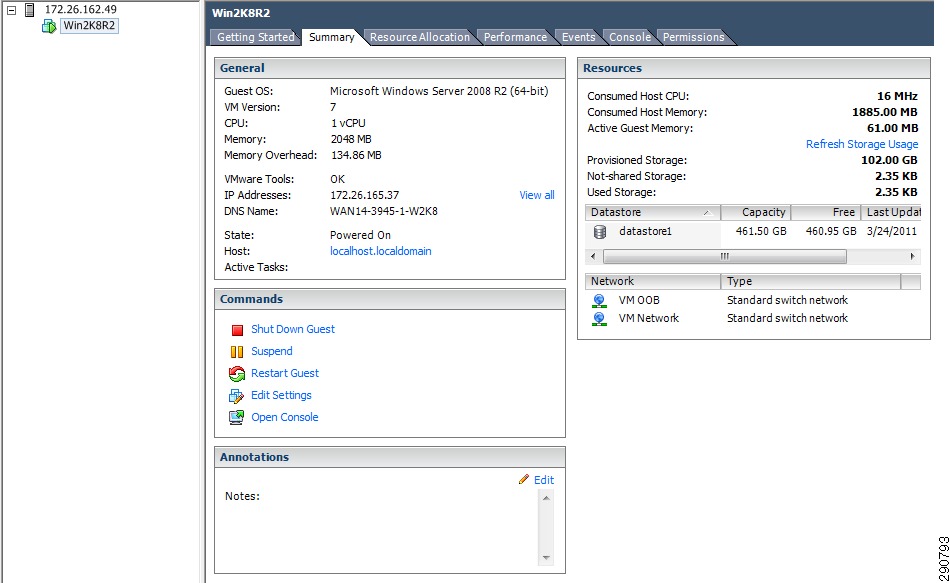This screenshot has height=583, width=950.
Task: Click the host server icon beside 172.26.162.49
Action: pos(30,10)
